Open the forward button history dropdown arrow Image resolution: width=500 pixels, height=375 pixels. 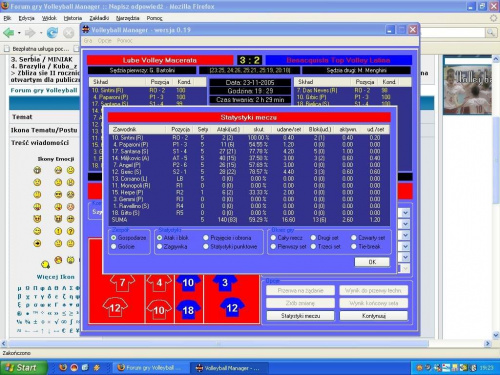(41, 33)
